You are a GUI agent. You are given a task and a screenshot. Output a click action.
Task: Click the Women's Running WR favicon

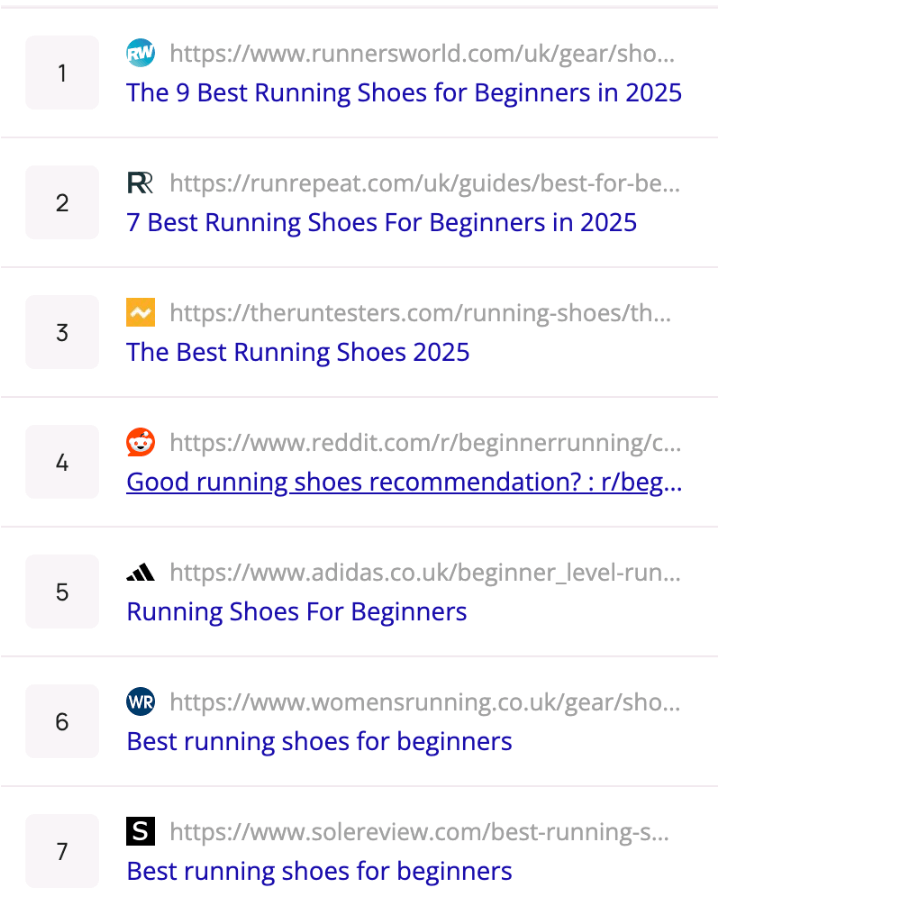tap(140, 701)
